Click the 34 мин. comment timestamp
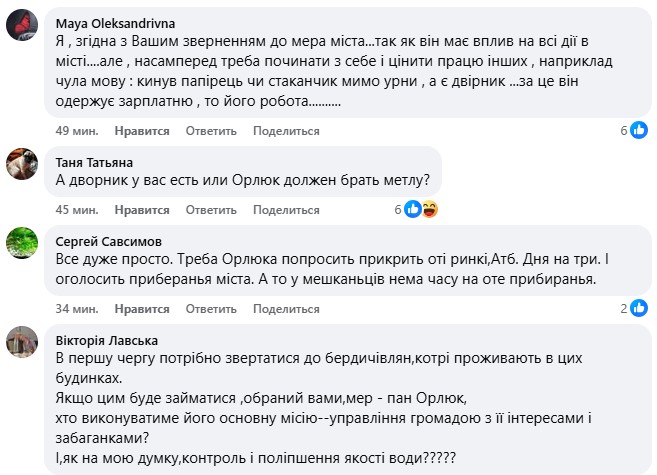The height and width of the screenshot is (475, 657). point(76,308)
